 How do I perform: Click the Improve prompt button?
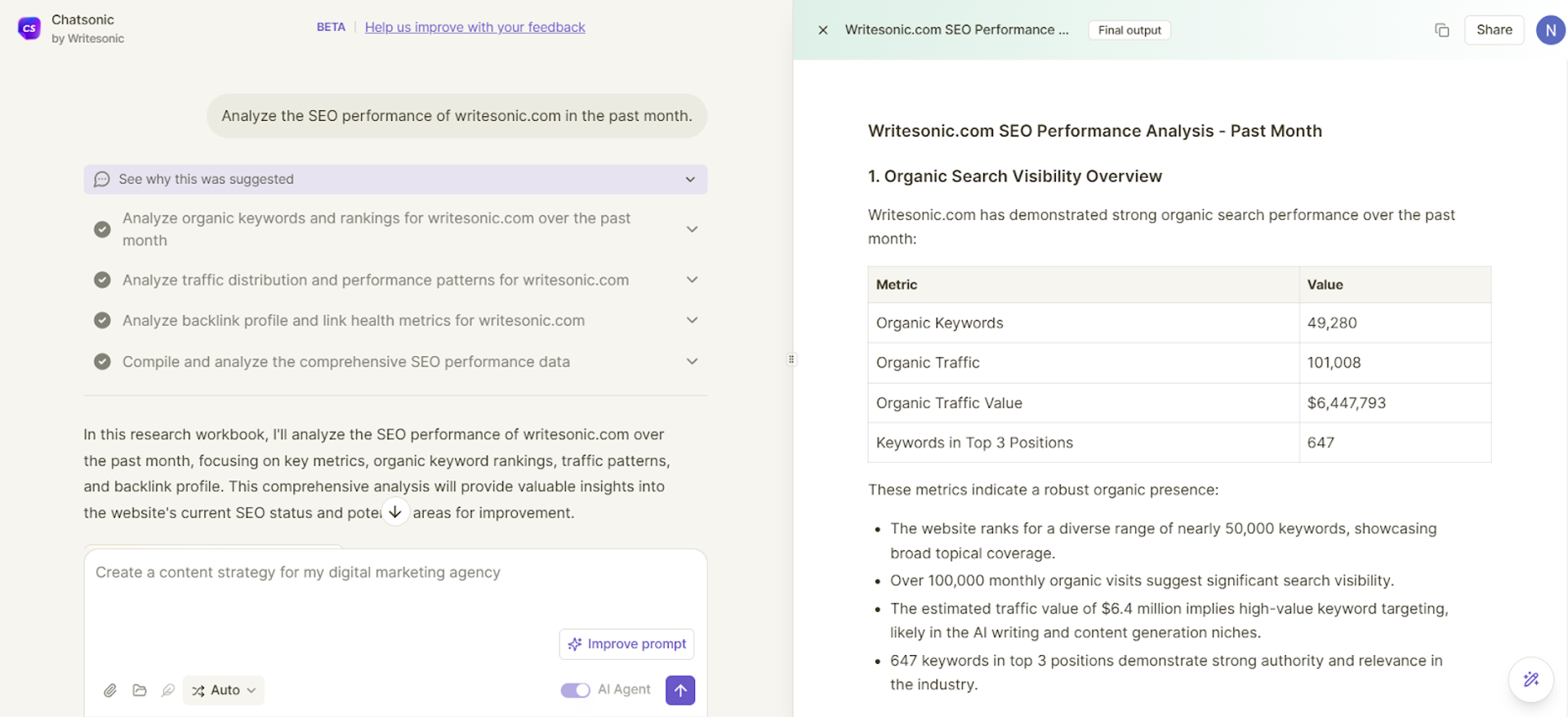[626, 644]
